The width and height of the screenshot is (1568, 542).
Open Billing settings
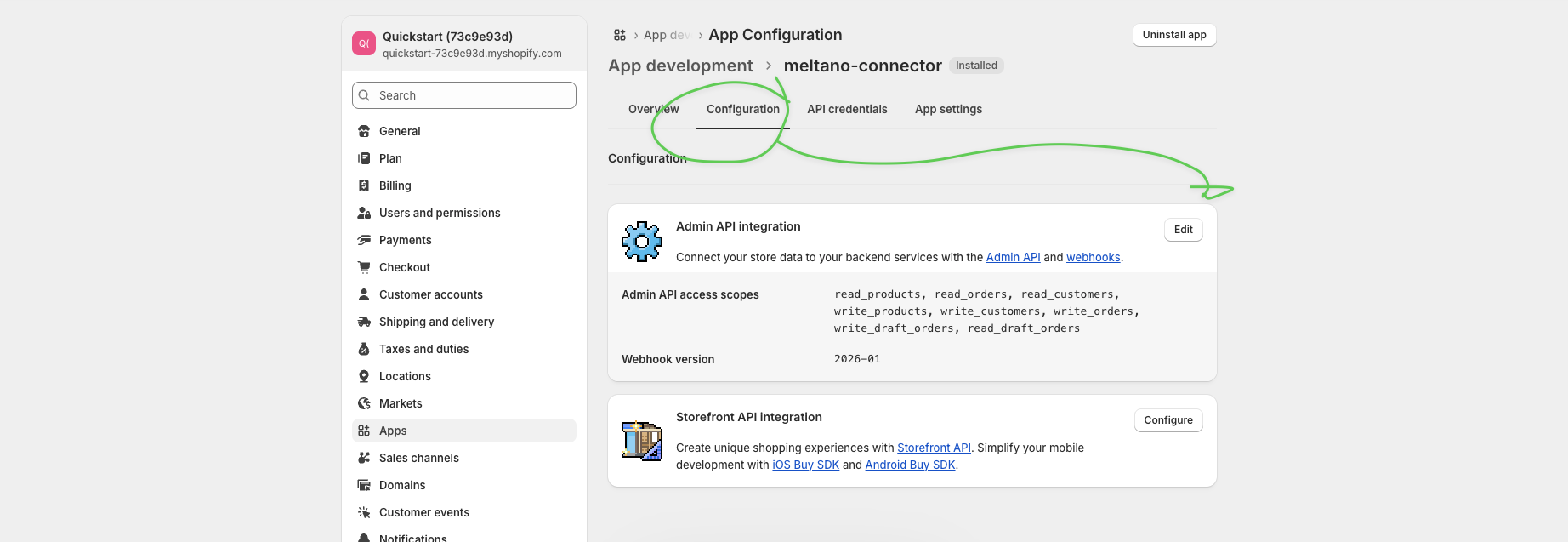tap(464, 185)
